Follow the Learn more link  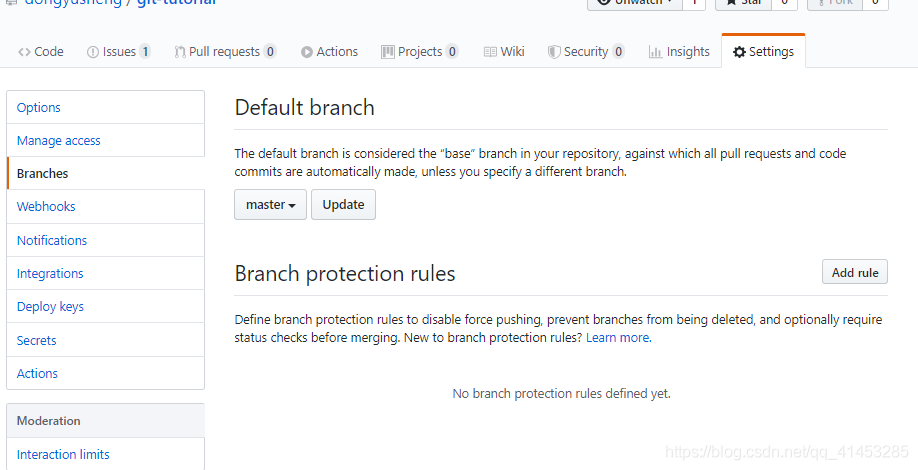(618, 338)
